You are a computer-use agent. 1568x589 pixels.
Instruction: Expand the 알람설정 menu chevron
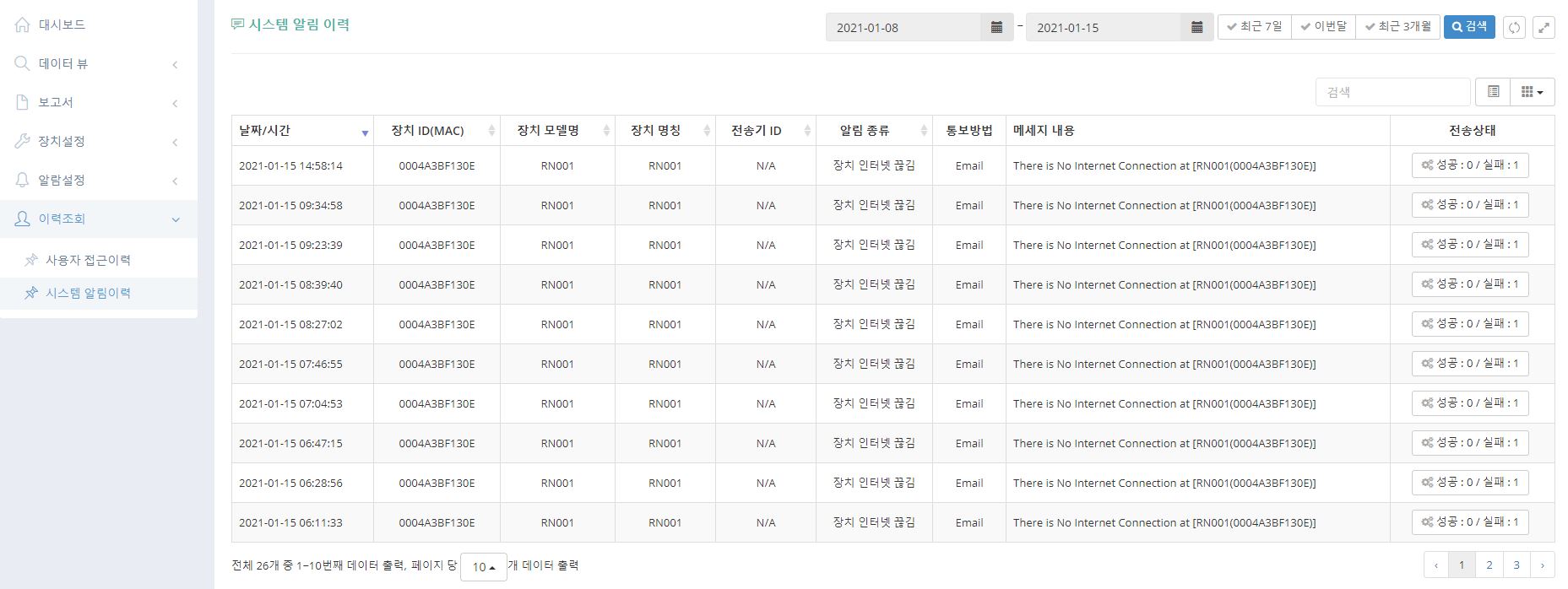pyautogui.click(x=175, y=181)
